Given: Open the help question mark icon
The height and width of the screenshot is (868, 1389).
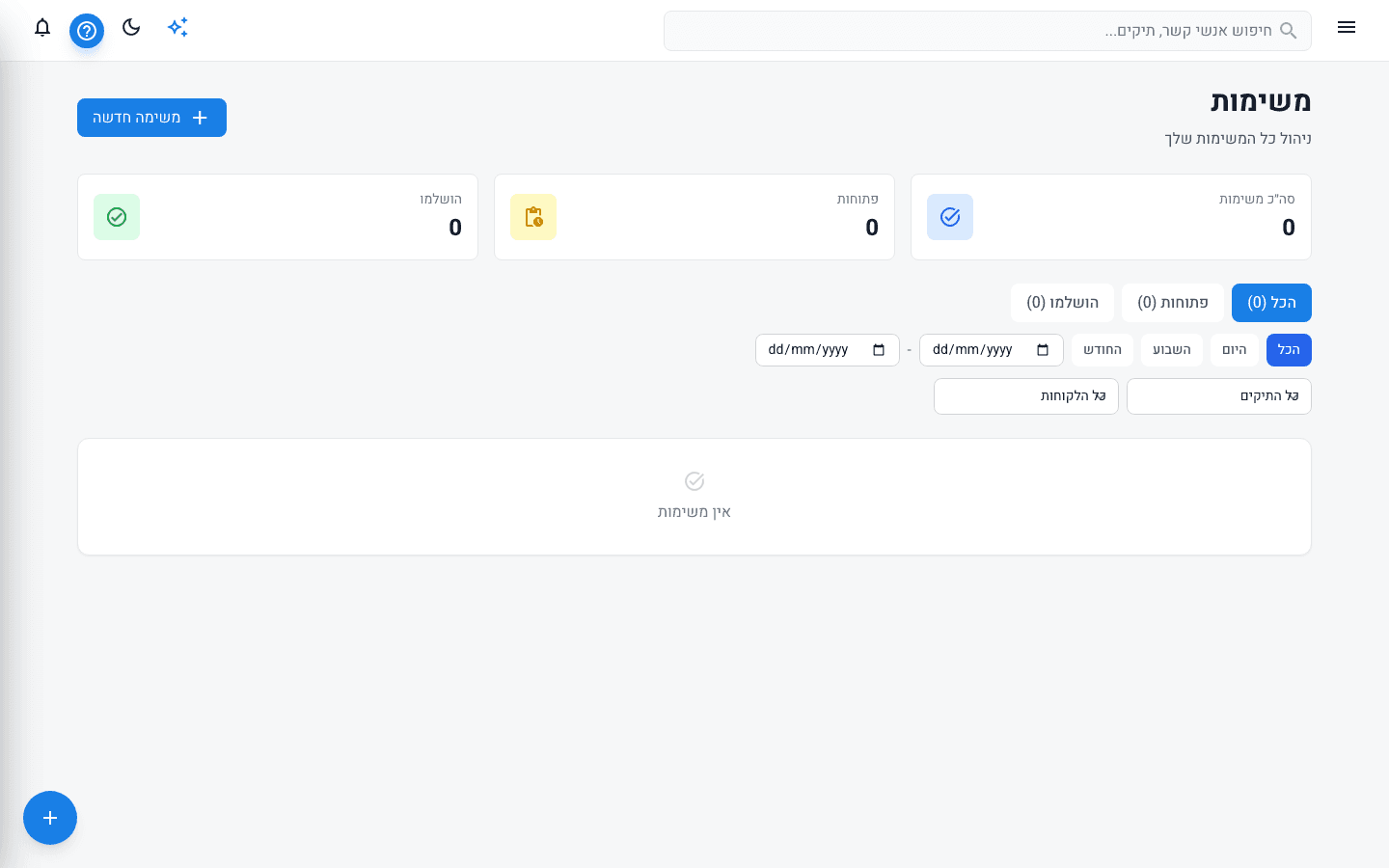Looking at the screenshot, I should tap(87, 31).
